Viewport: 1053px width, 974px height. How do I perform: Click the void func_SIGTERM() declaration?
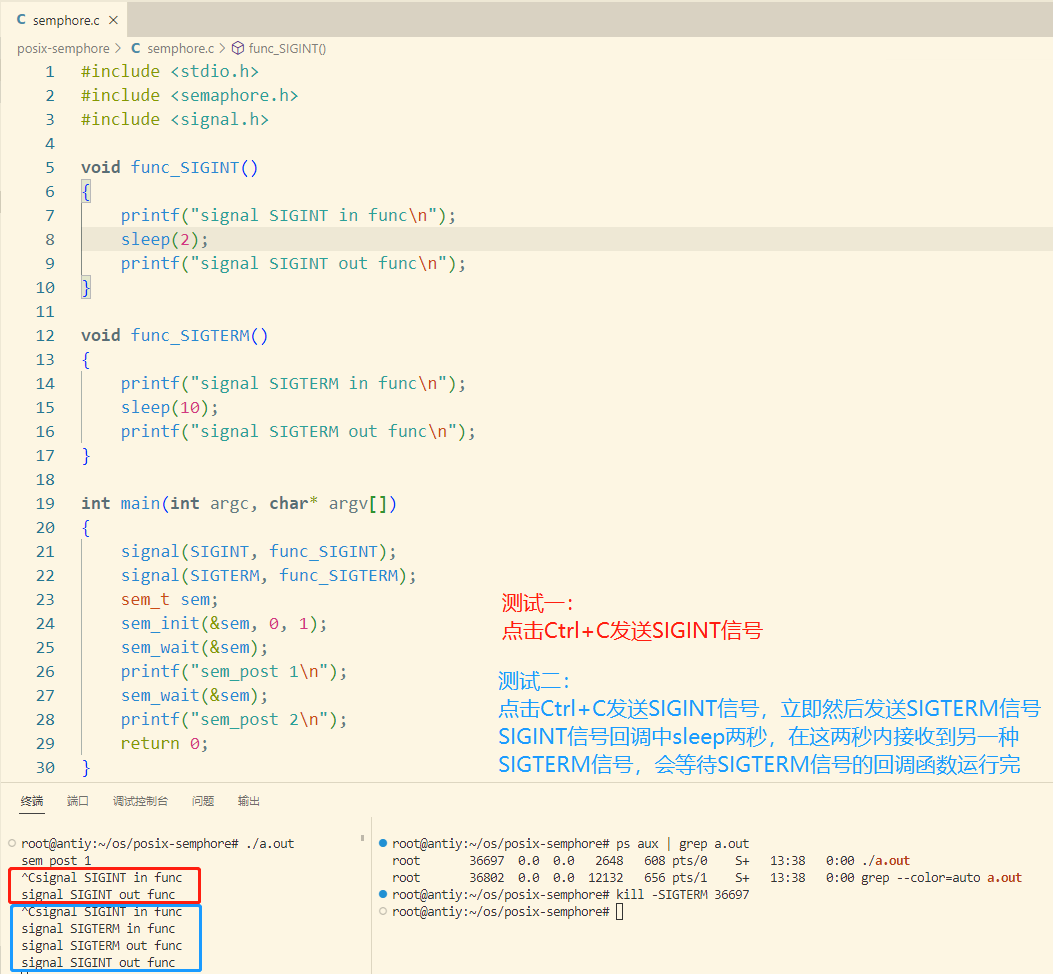coord(175,335)
